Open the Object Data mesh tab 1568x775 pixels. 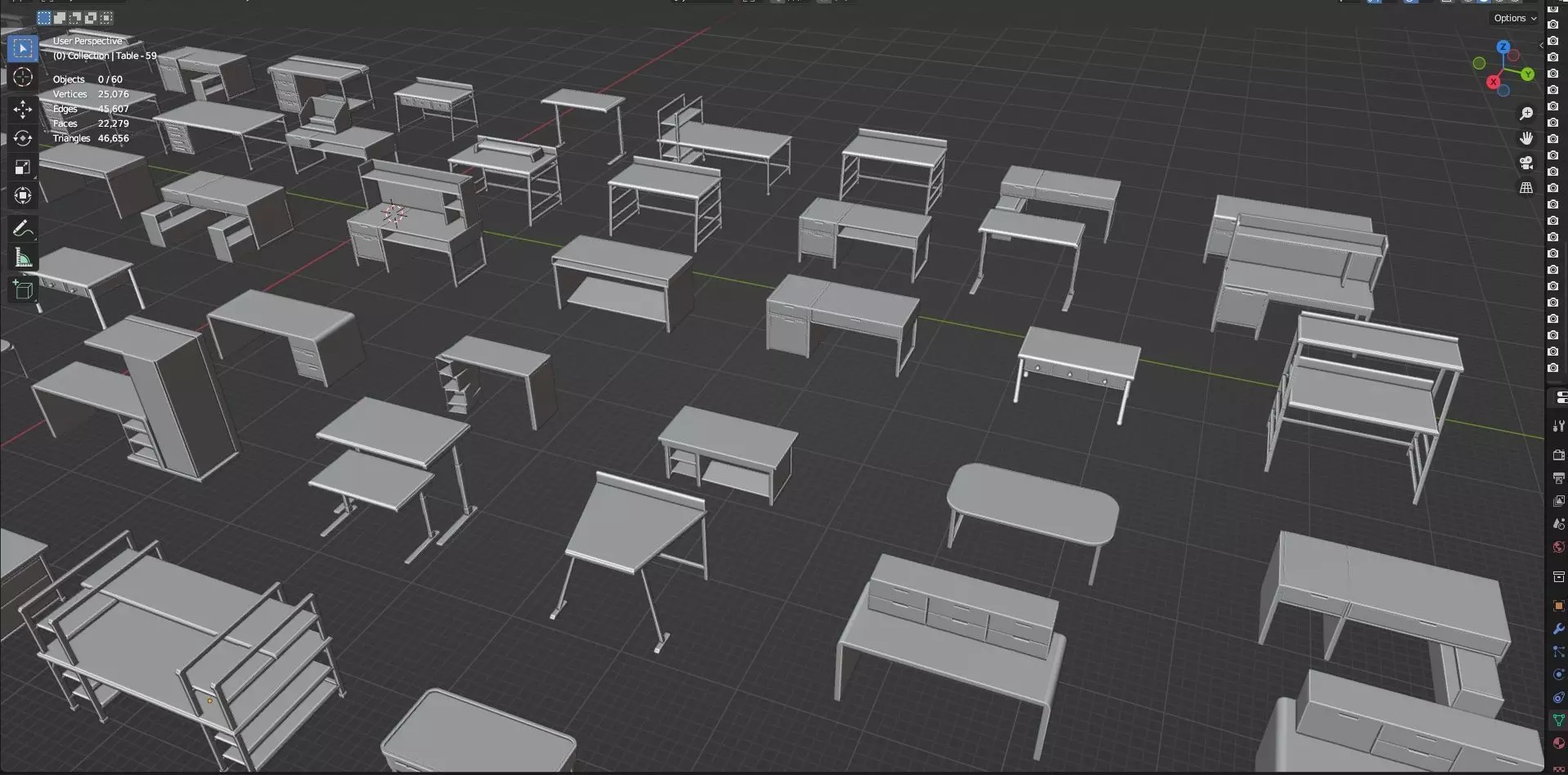tap(1558, 720)
